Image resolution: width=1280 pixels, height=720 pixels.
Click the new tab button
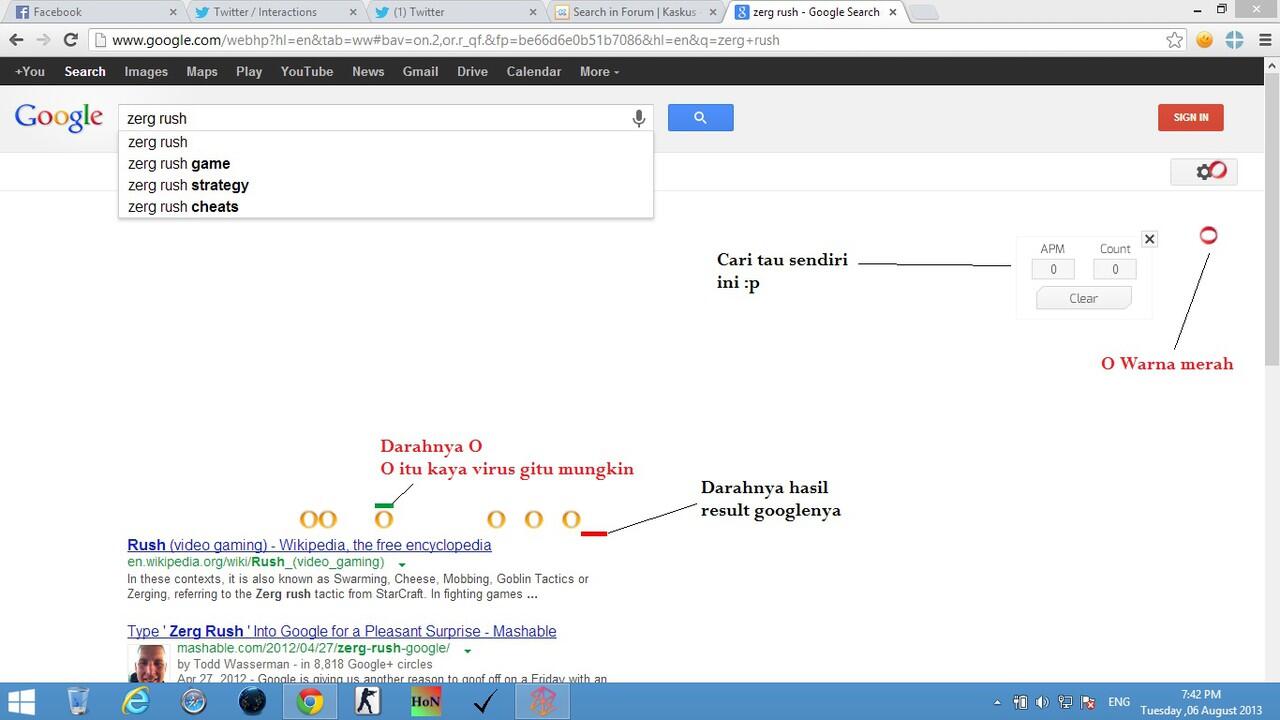923,12
